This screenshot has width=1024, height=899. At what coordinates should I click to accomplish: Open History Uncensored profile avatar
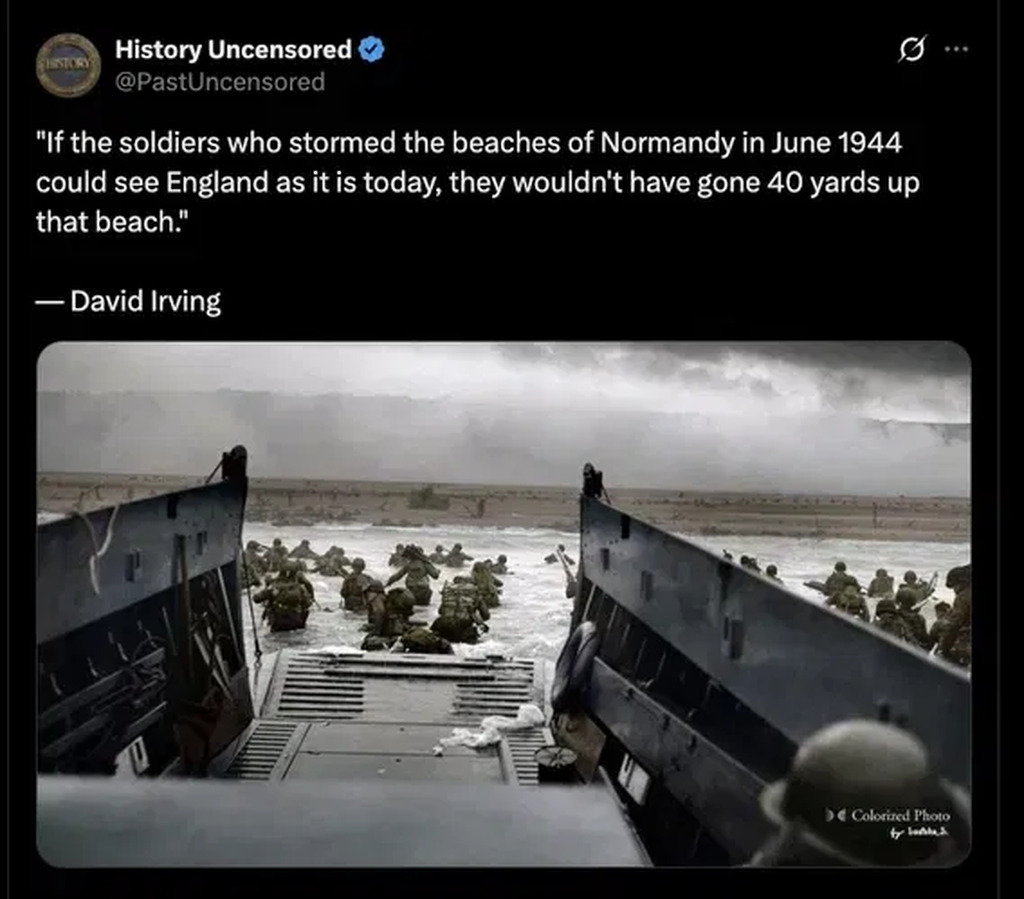pos(68,65)
